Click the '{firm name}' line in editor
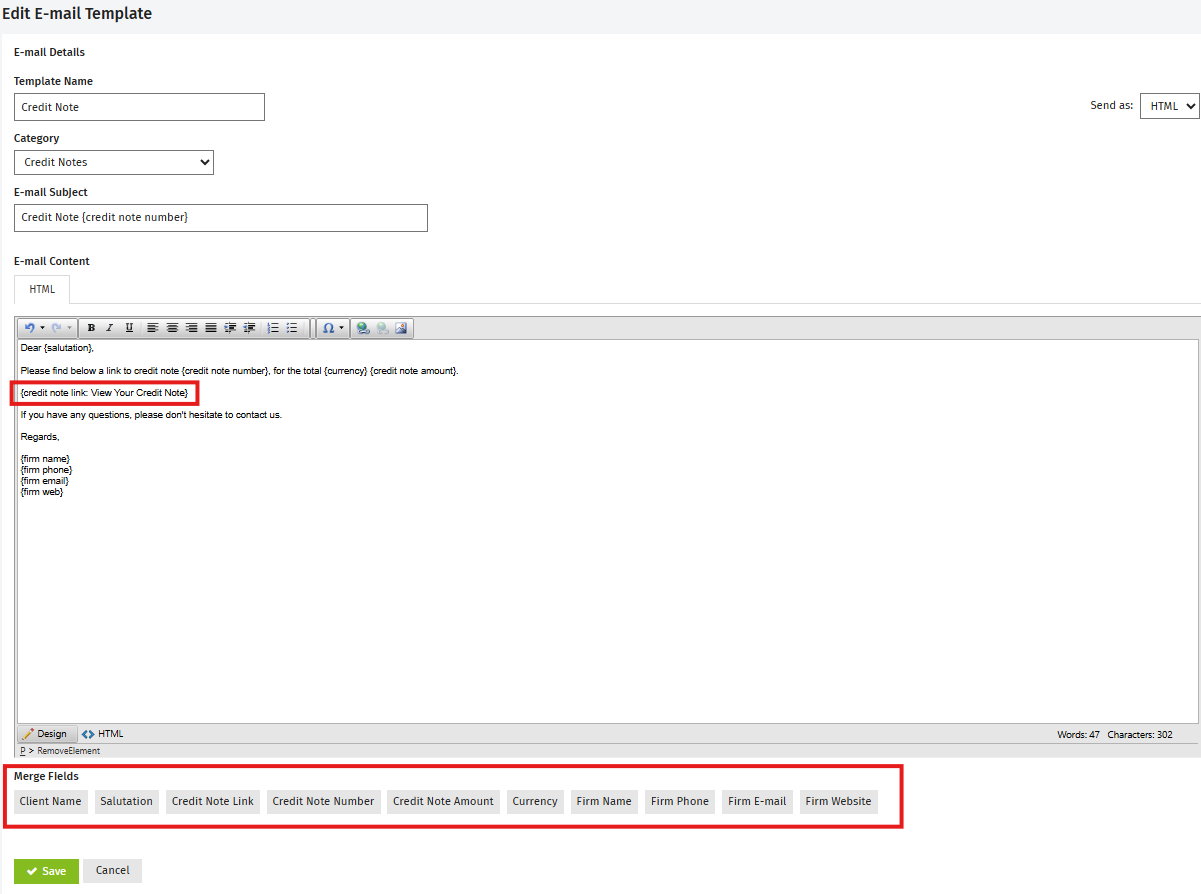1201x894 pixels. [x=45, y=459]
